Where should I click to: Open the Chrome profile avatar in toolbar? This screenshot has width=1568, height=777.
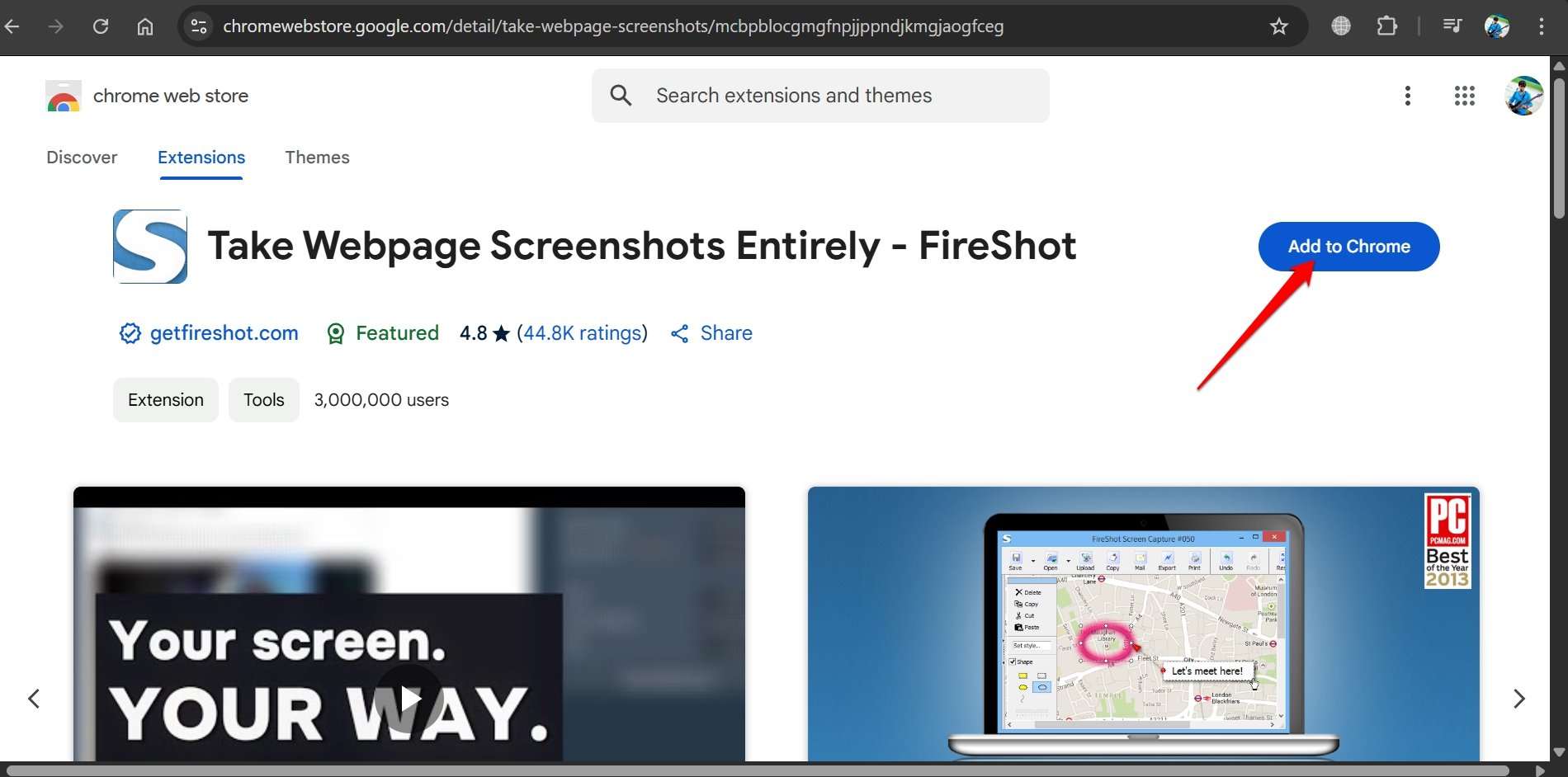coord(1497,26)
